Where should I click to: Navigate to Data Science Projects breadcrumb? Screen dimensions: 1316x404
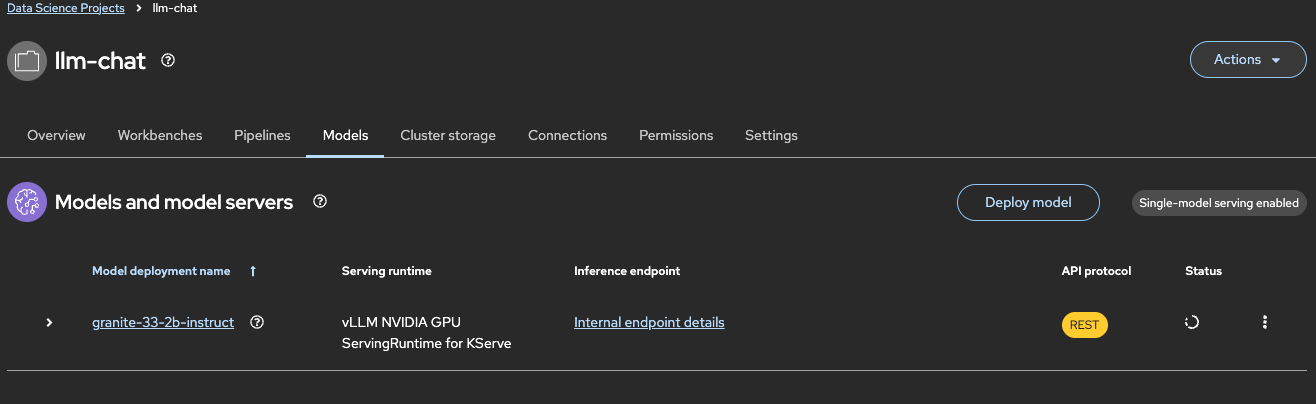point(66,8)
